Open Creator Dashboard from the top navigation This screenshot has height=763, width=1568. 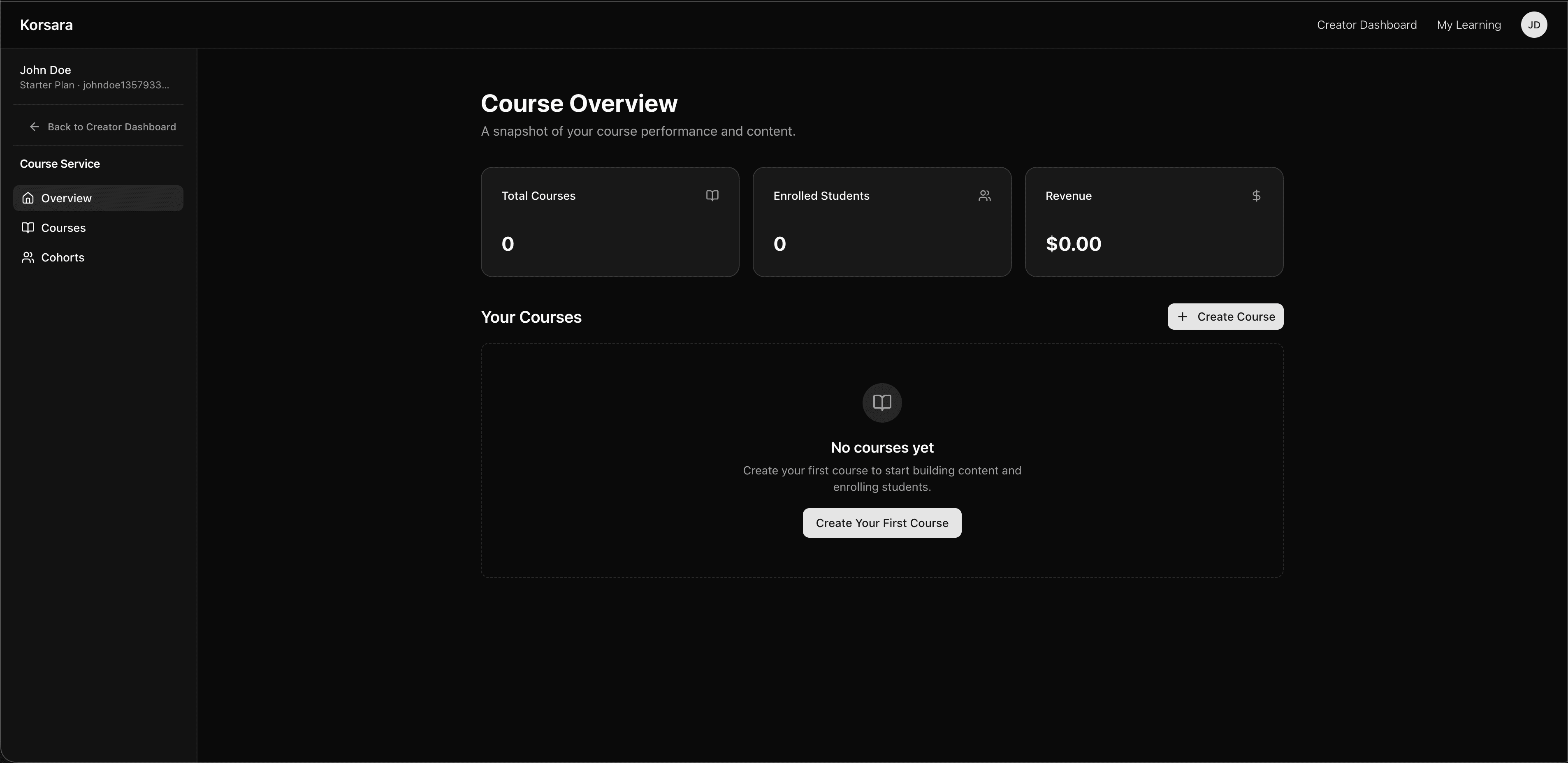(x=1366, y=24)
